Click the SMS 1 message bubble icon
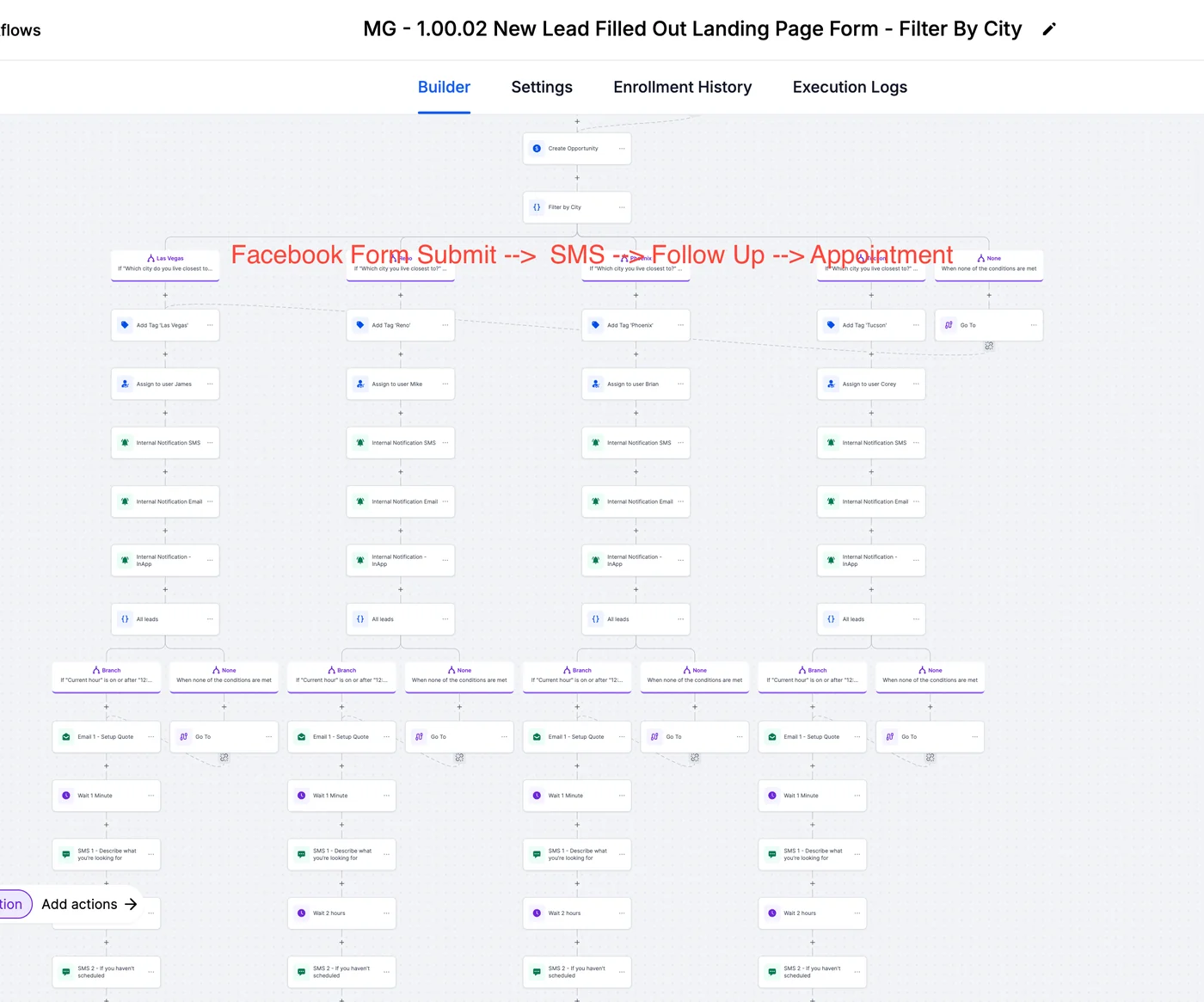Screen dimensions: 1204x1002 click(x=65, y=853)
